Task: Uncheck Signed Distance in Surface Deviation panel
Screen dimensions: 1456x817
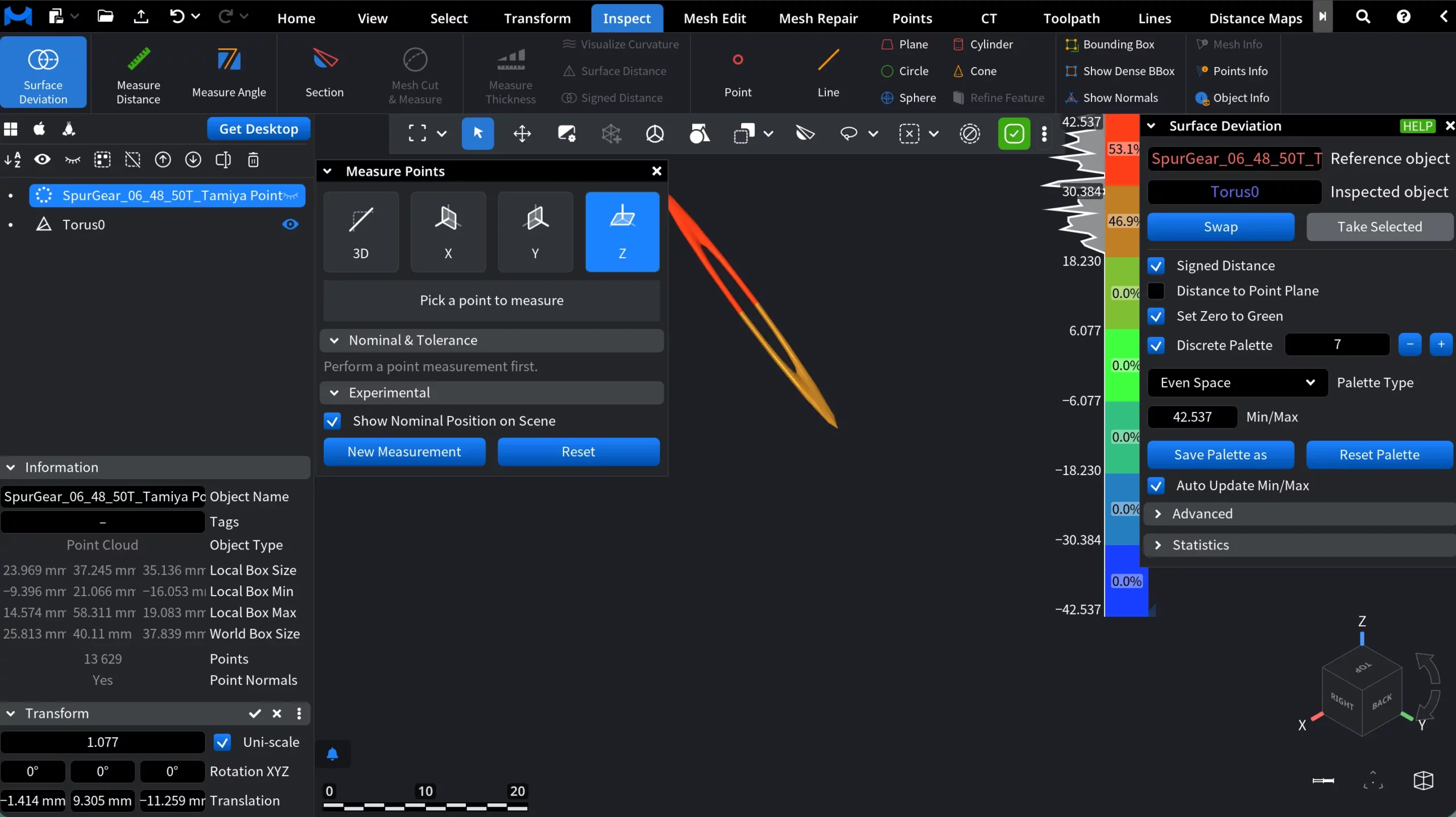Action: (1156, 266)
